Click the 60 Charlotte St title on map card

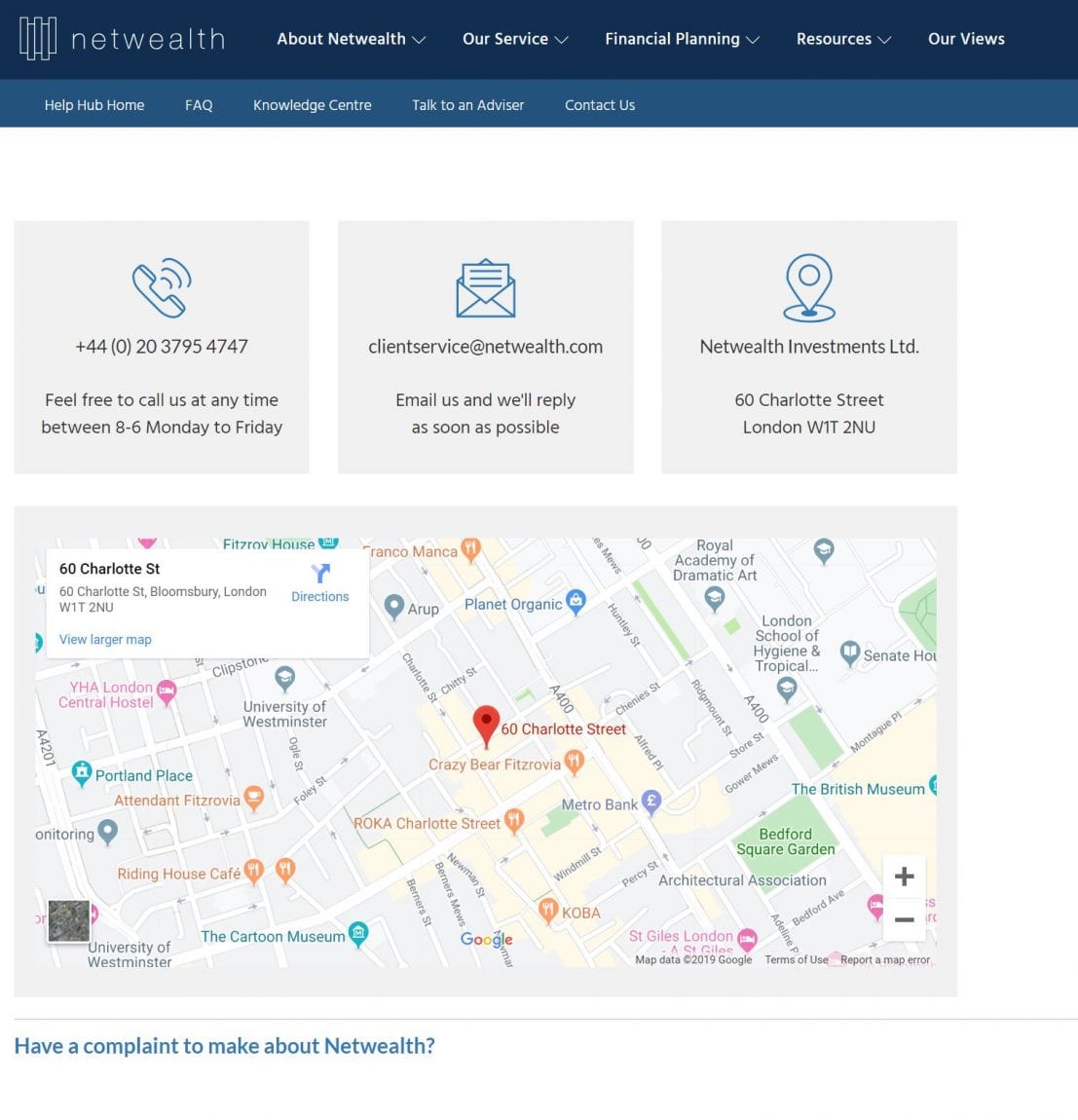point(109,569)
